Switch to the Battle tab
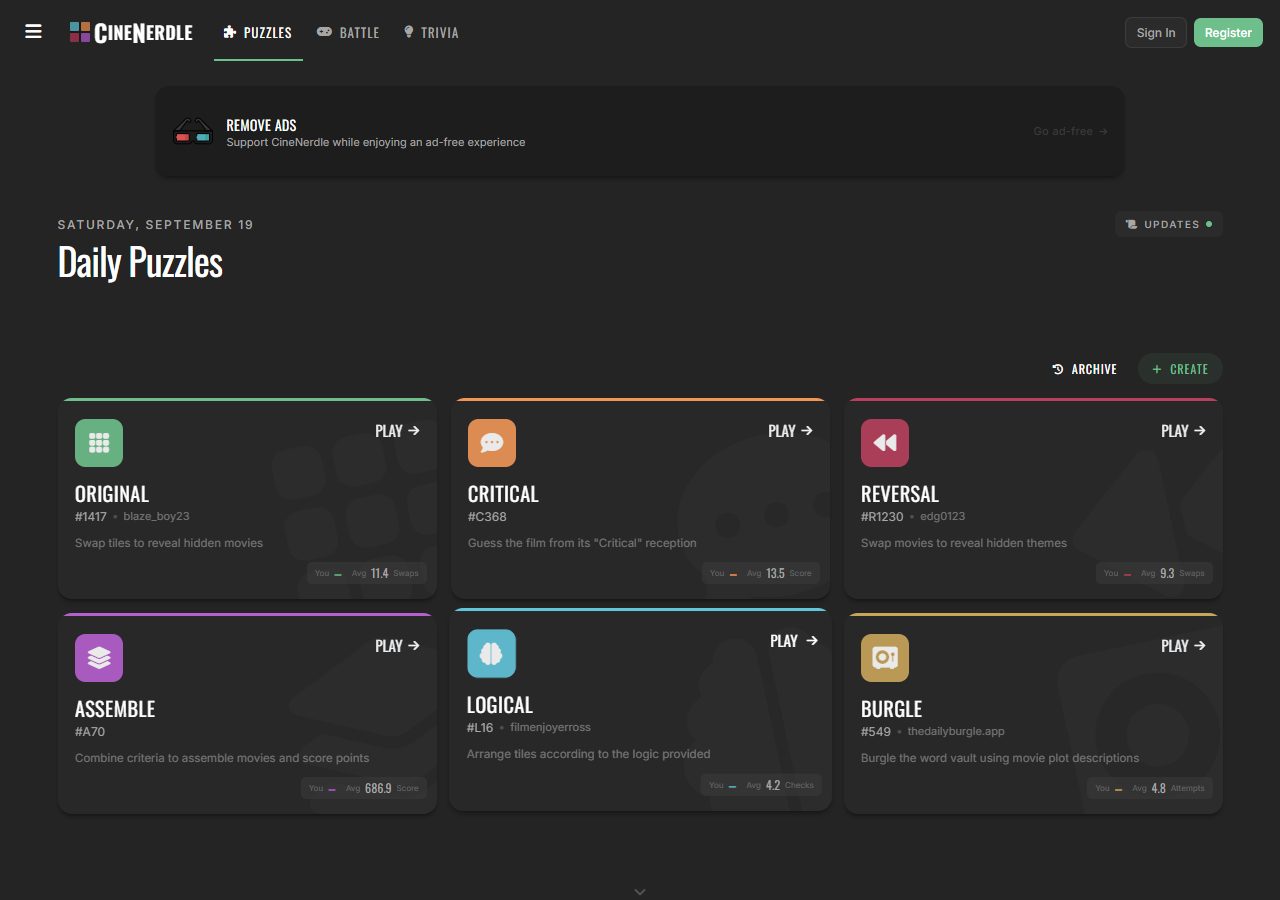 pyautogui.click(x=348, y=33)
